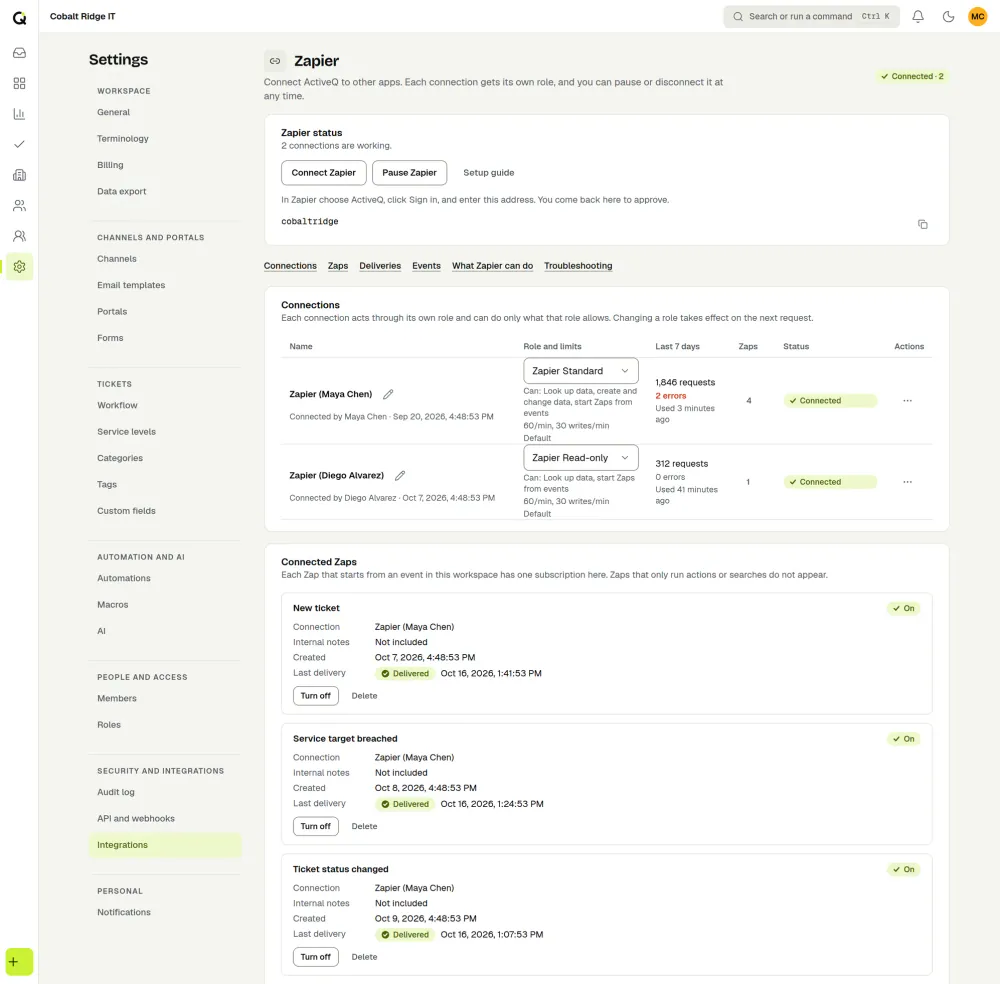Copy the cobaltridge address with copy icon
Image resolution: width=1000 pixels, height=984 pixels.
click(922, 224)
